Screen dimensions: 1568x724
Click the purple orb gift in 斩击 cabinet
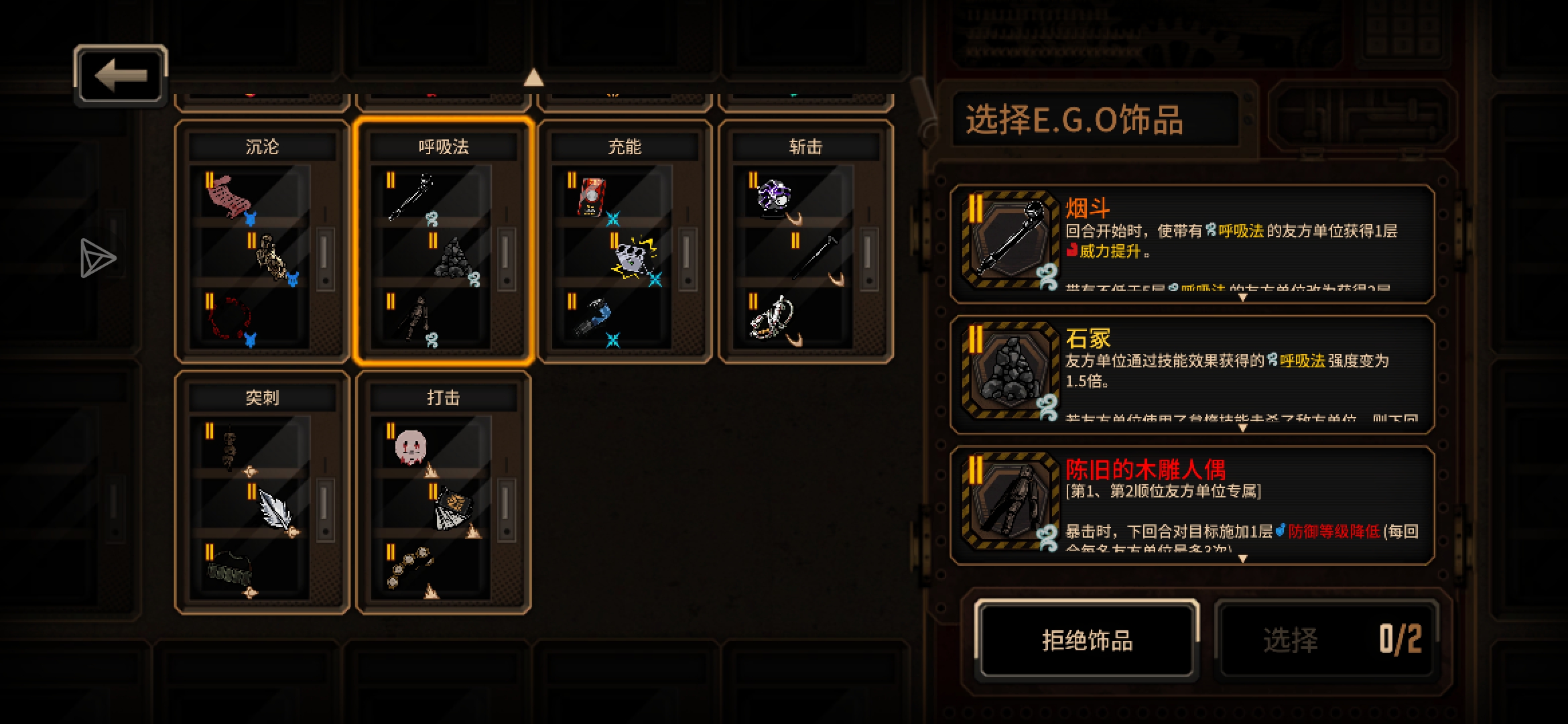click(x=773, y=197)
